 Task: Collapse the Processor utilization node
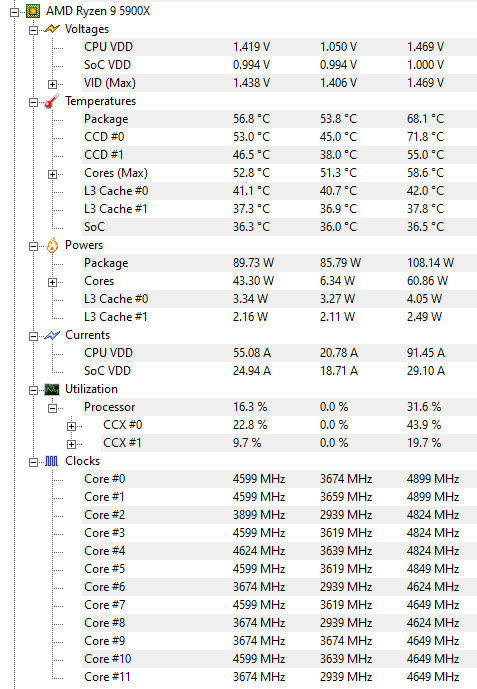coord(52,408)
